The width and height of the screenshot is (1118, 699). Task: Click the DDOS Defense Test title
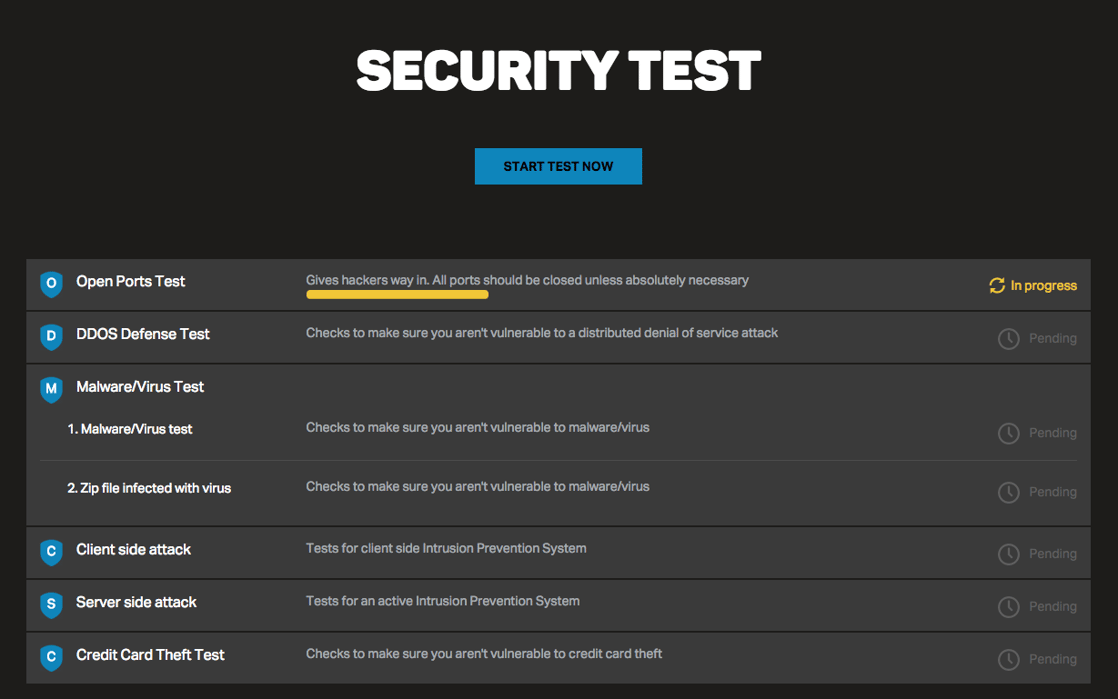[x=143, y=334]
